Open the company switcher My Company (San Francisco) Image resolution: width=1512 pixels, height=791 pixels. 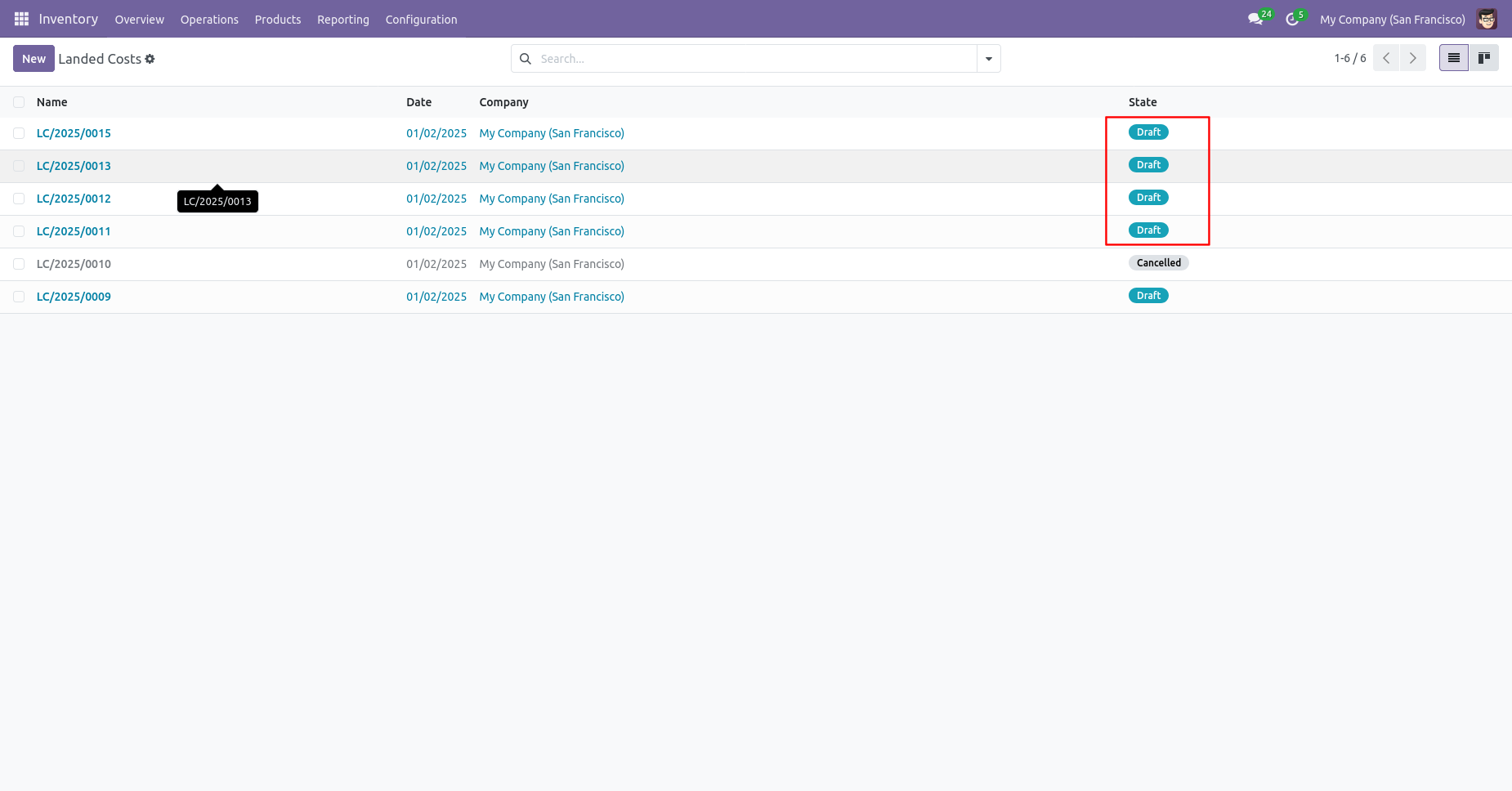pos(1393,20)
